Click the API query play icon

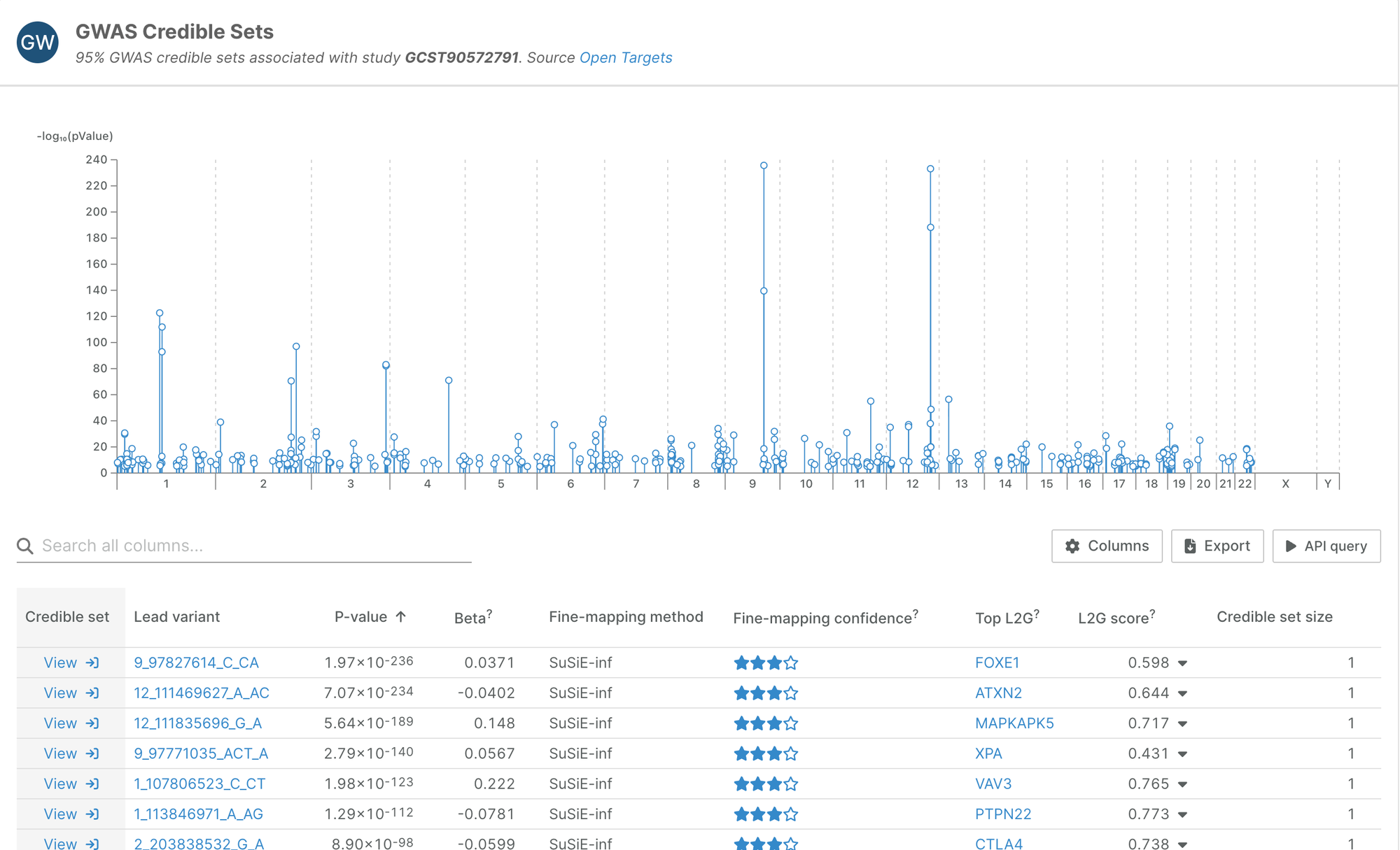(x=1291, y=546)
